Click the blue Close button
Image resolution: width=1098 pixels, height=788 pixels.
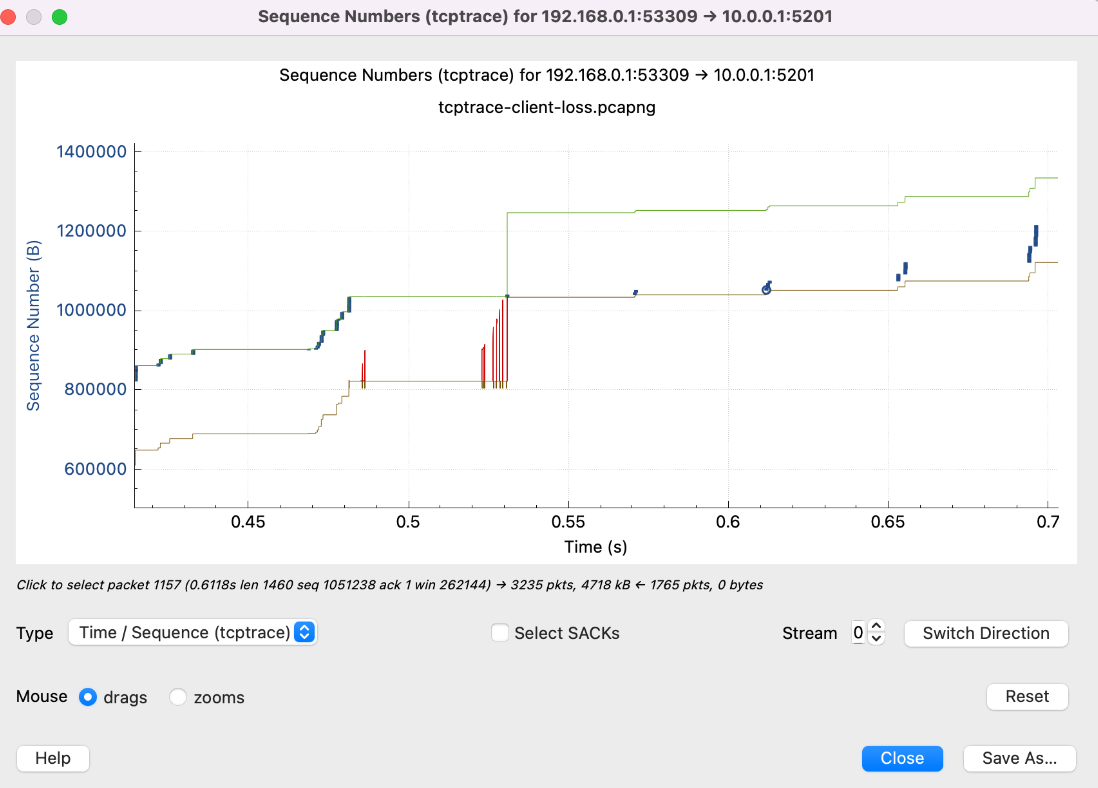tap(901, 758)
